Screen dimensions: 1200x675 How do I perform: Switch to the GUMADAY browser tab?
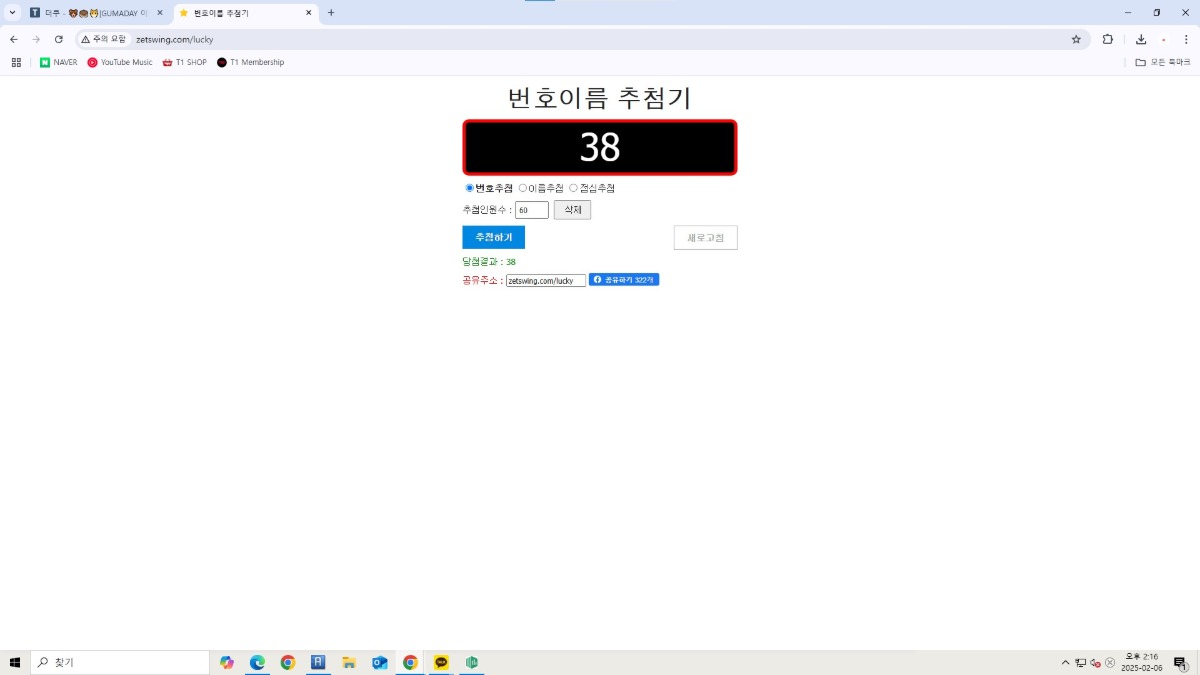[95, 13]
